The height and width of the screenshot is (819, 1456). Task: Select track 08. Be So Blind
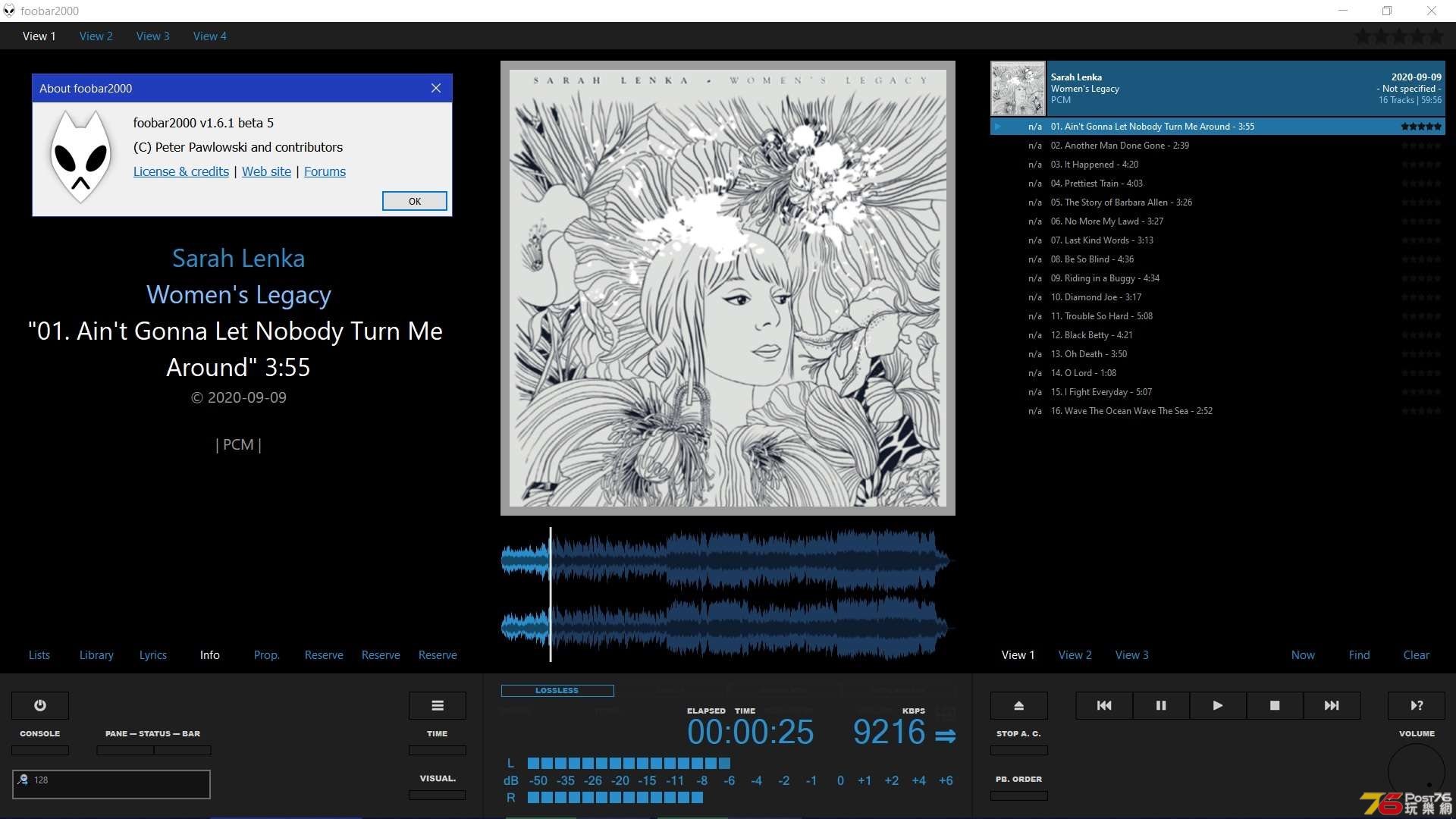pos(1217,259)
